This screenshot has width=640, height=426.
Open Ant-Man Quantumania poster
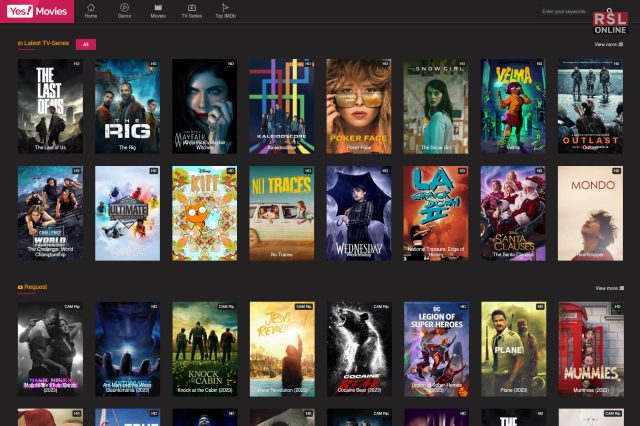[x=127, y=349]
